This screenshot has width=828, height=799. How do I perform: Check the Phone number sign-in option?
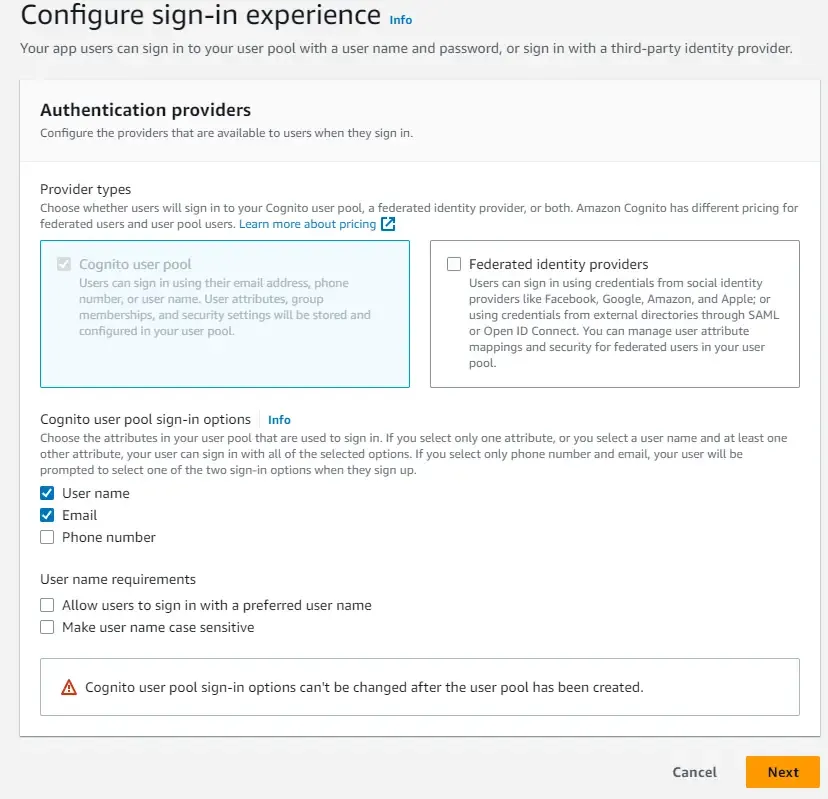coord(47,537)
